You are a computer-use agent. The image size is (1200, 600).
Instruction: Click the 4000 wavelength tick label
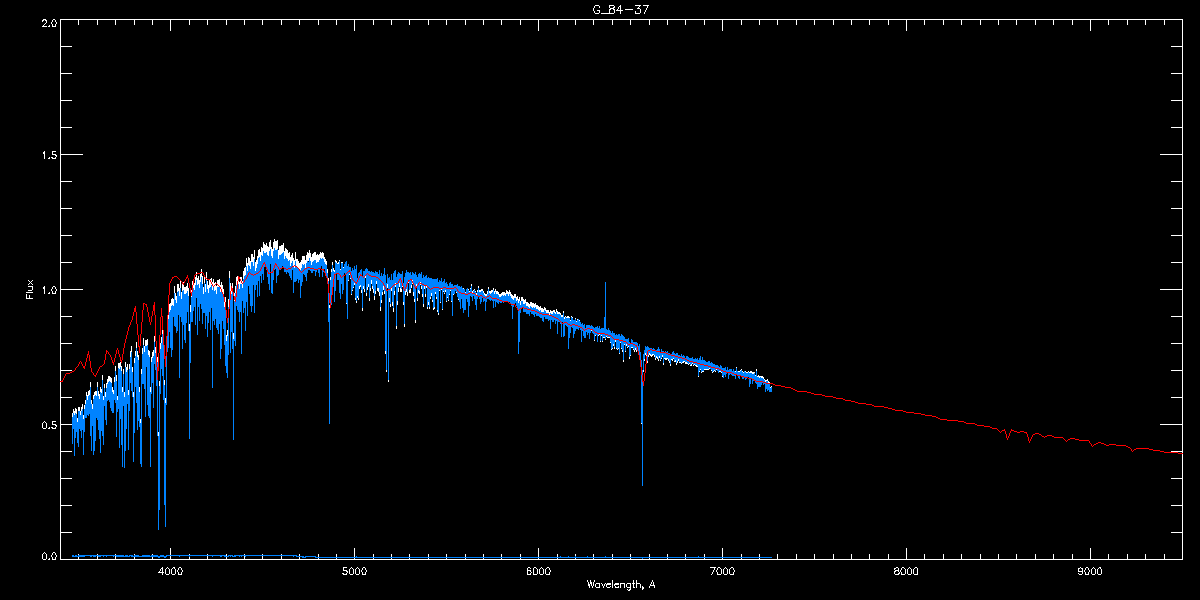pos(170,572)
